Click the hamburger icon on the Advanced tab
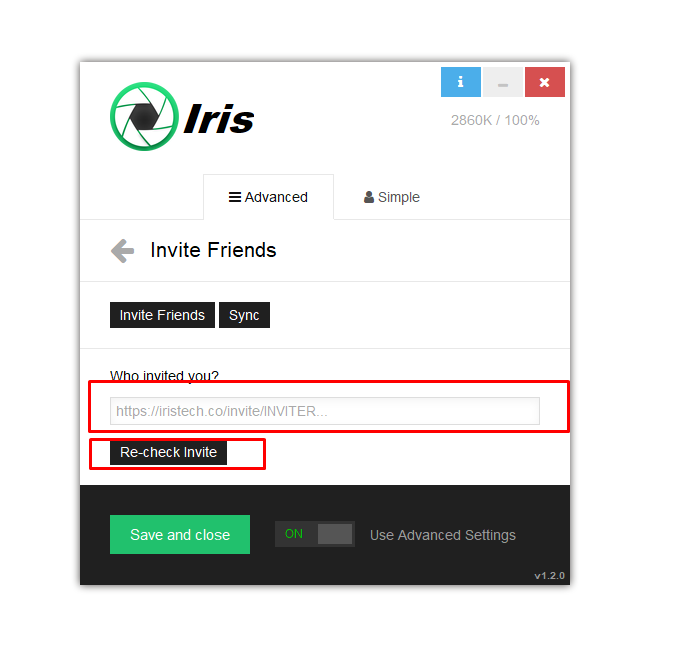This screenshot has width=695, height=650. (x=234, y=197)
